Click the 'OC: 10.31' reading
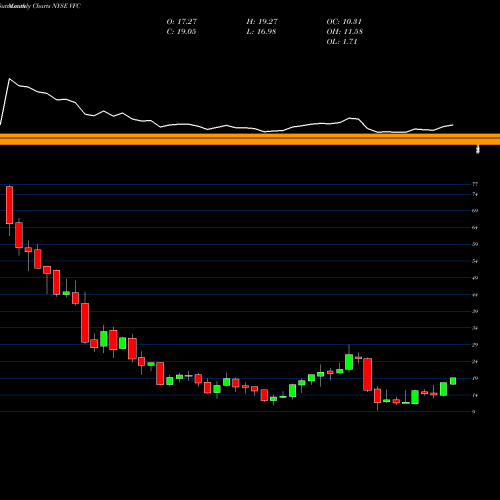This screenshot has width=500, height=500. tap(344, 22)
